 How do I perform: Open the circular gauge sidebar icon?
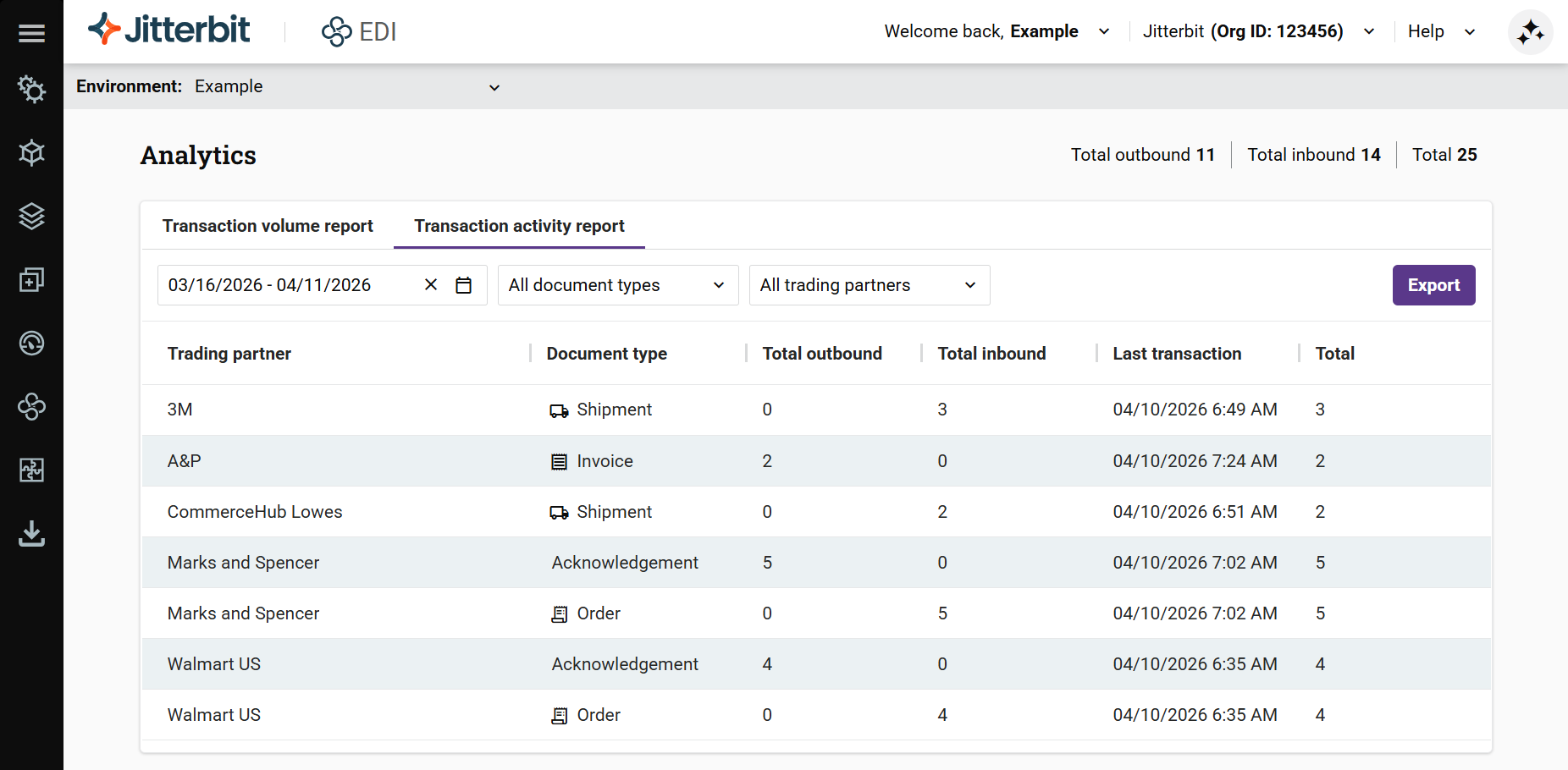tap(31, 344)
